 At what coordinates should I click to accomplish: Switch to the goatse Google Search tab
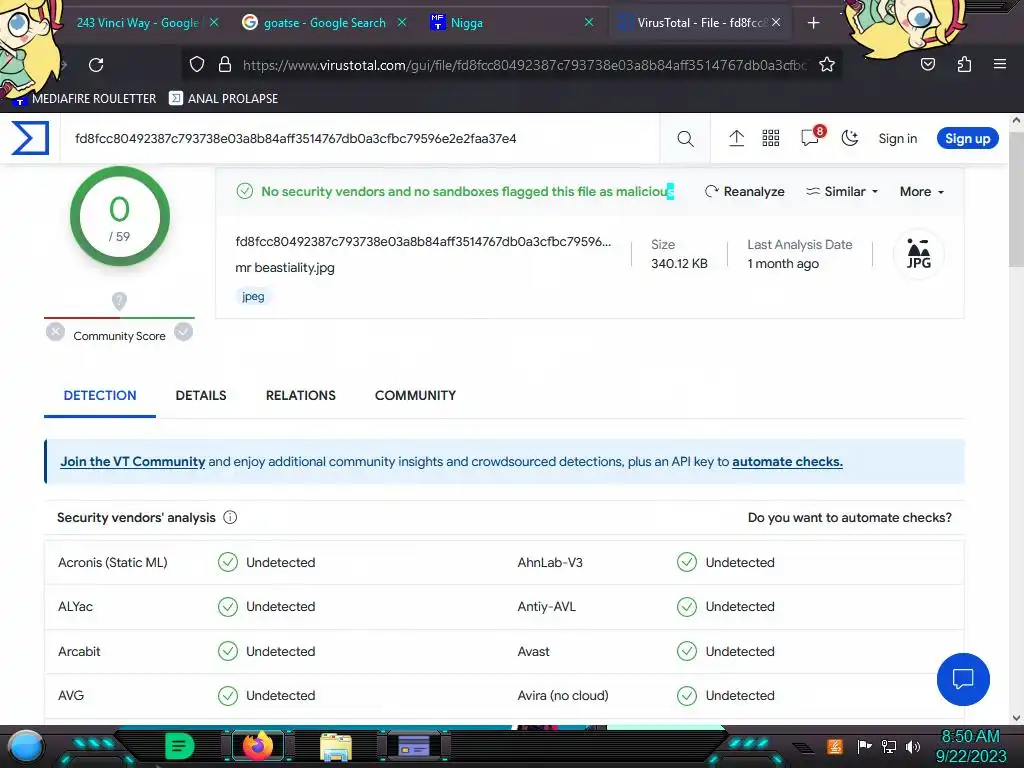[x=325, y=23]
